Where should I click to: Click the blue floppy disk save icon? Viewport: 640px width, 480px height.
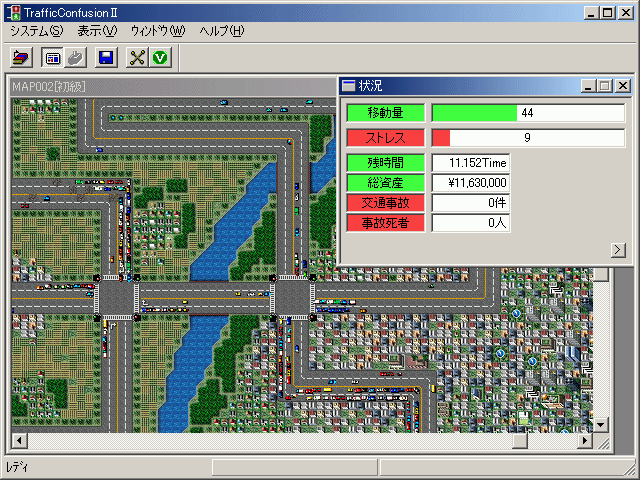106,58
